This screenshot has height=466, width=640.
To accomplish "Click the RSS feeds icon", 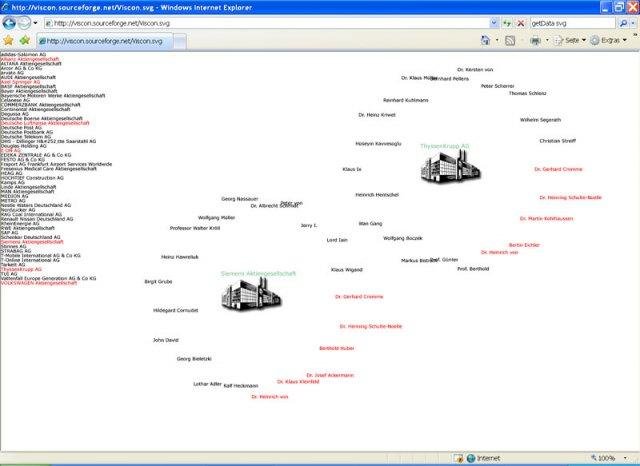I will tap(510, 40).
